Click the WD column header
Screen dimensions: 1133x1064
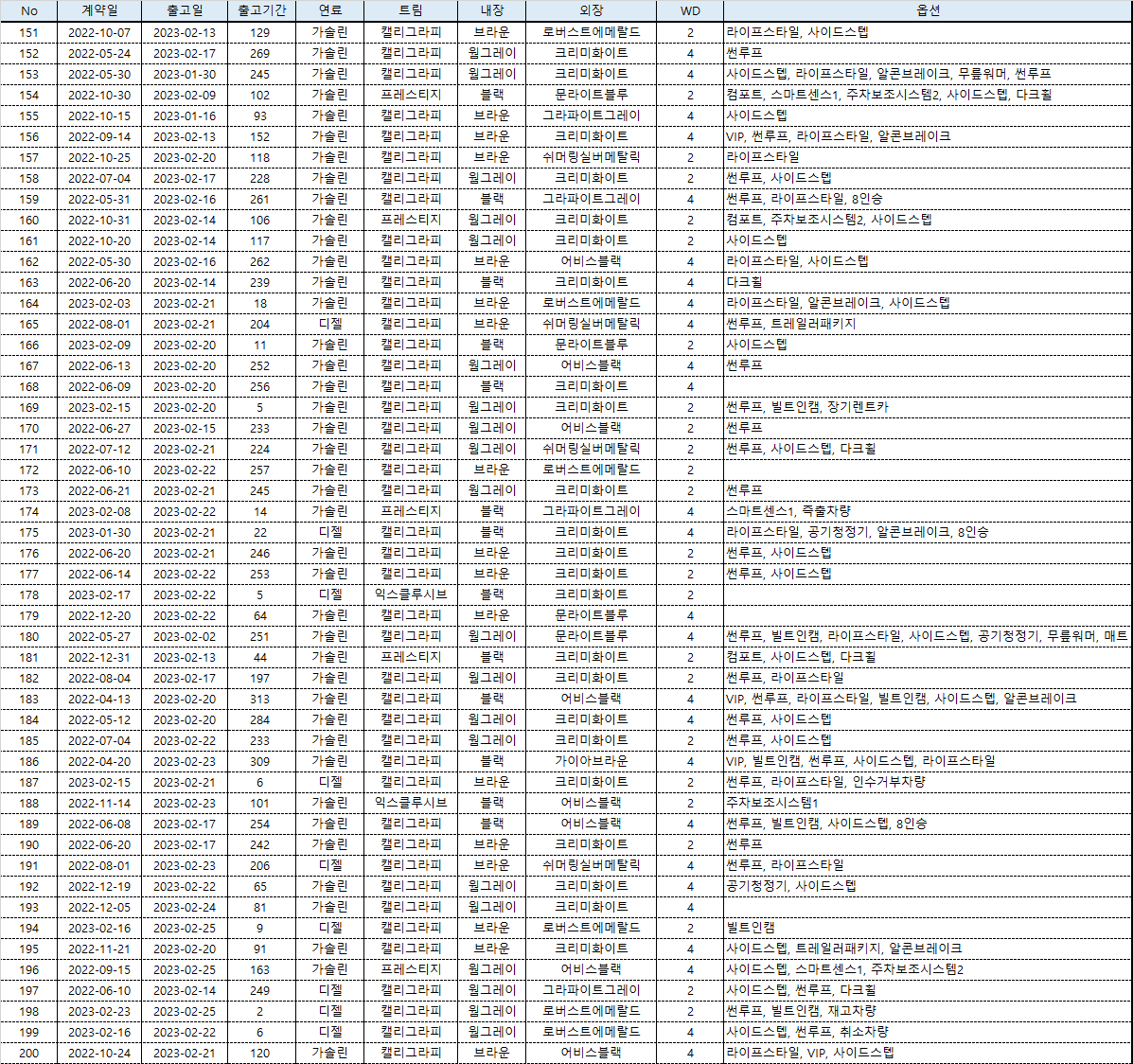point(690,10)
